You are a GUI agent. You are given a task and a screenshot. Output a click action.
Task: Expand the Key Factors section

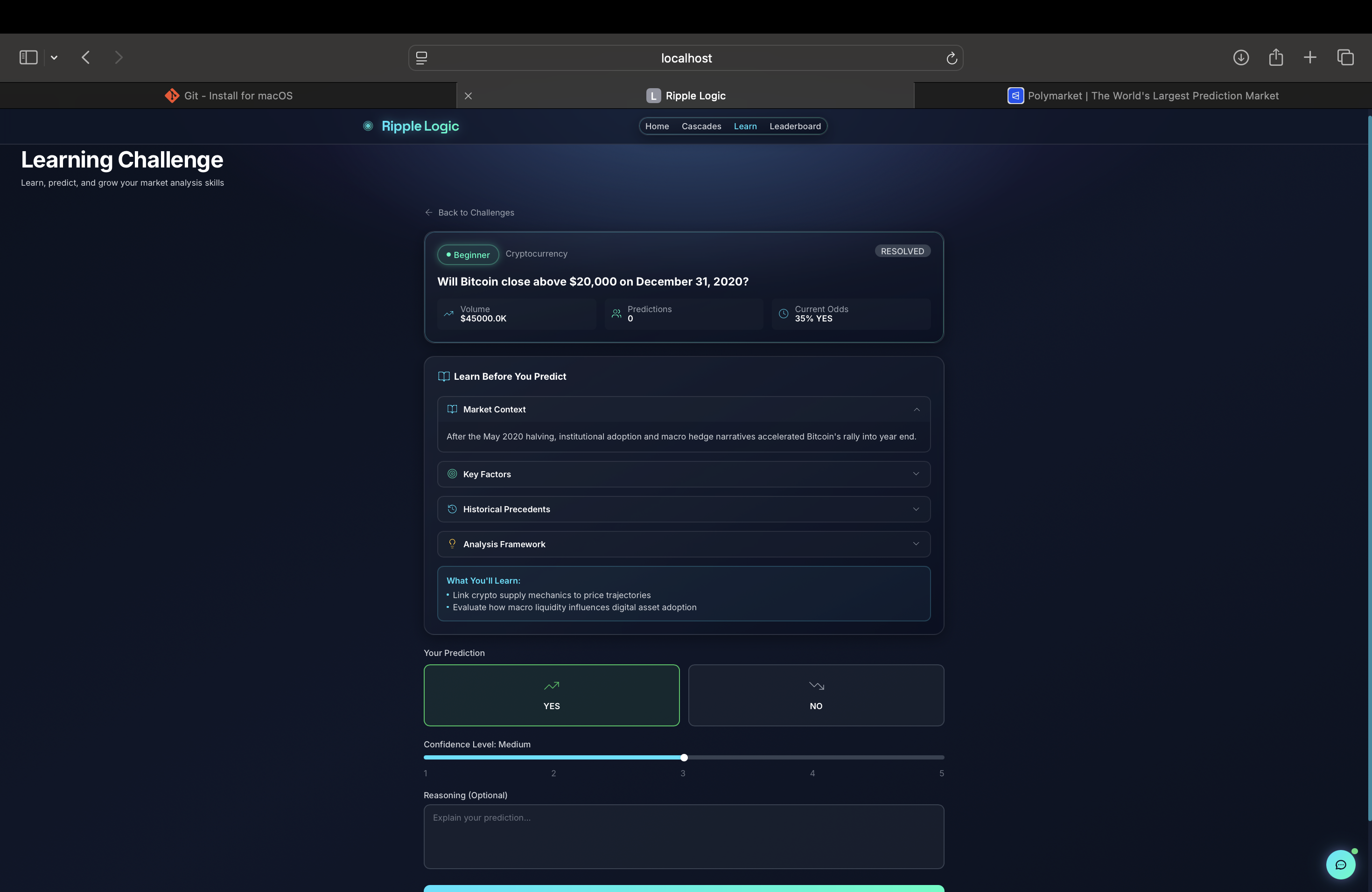[683, 474]
